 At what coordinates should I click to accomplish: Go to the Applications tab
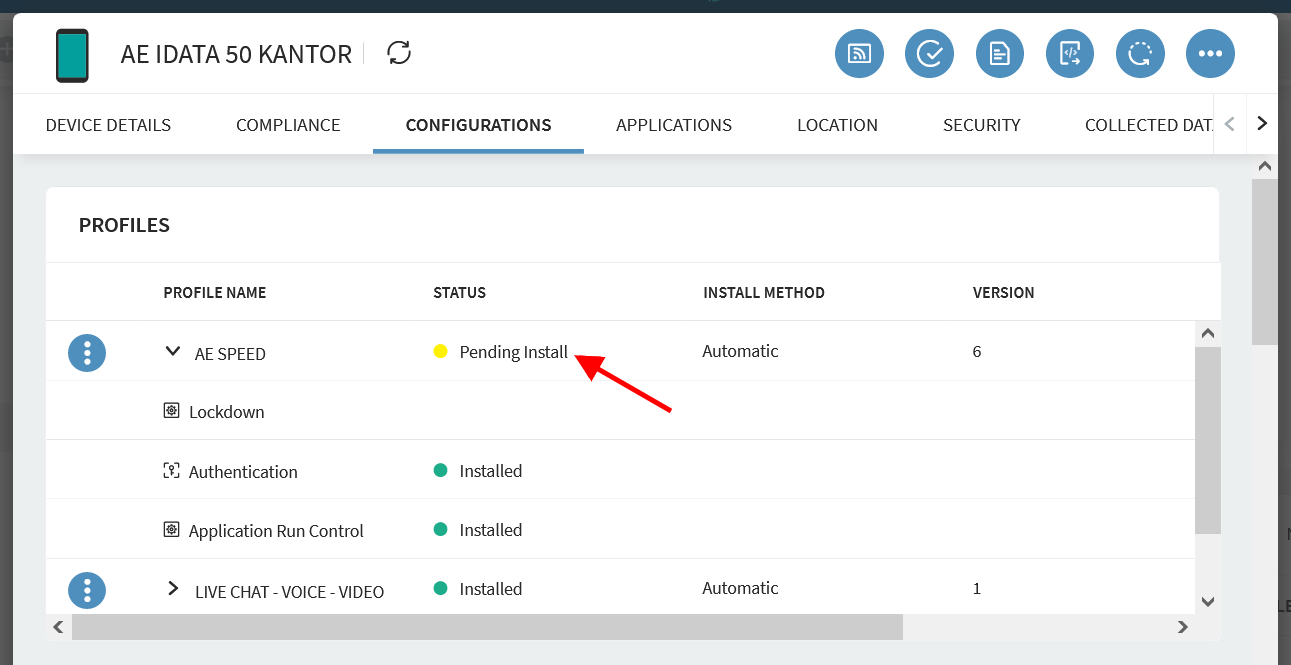point(674,125)
